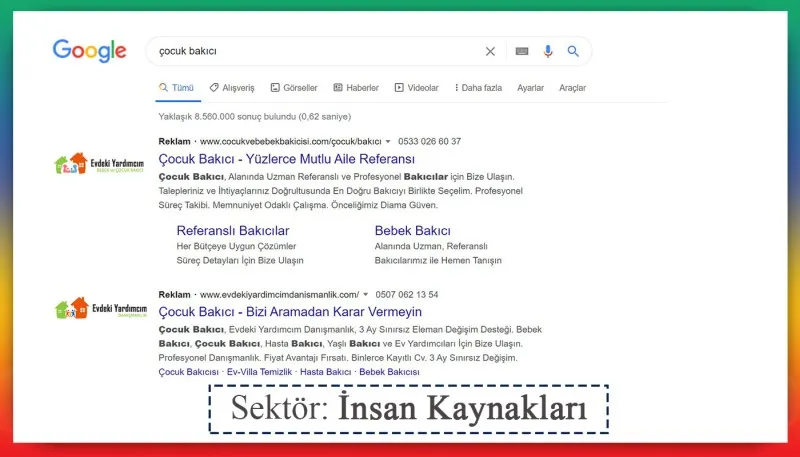Click the Hasta Bakıcı sitelink

point(326,372)
